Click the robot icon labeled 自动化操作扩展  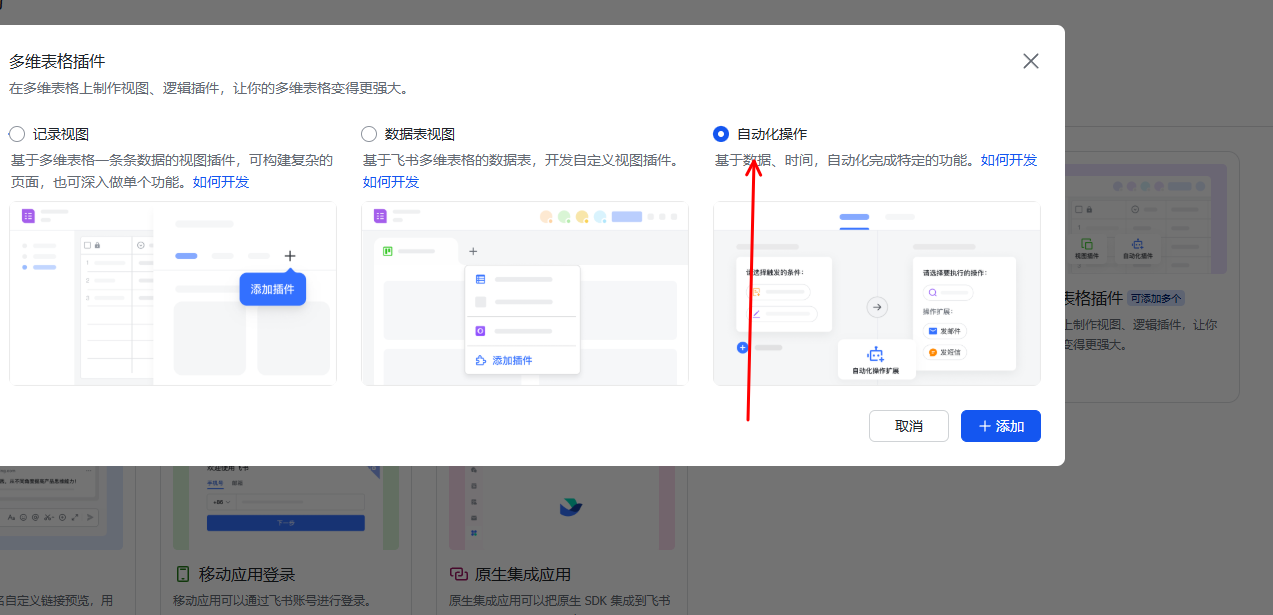point(876,354)
